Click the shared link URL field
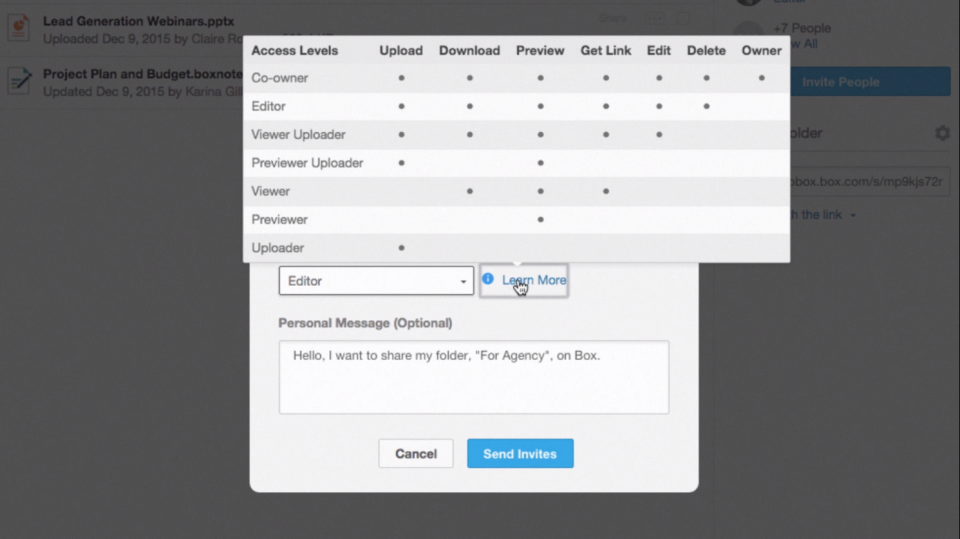 pyautogui.click(x=870, y=181)
